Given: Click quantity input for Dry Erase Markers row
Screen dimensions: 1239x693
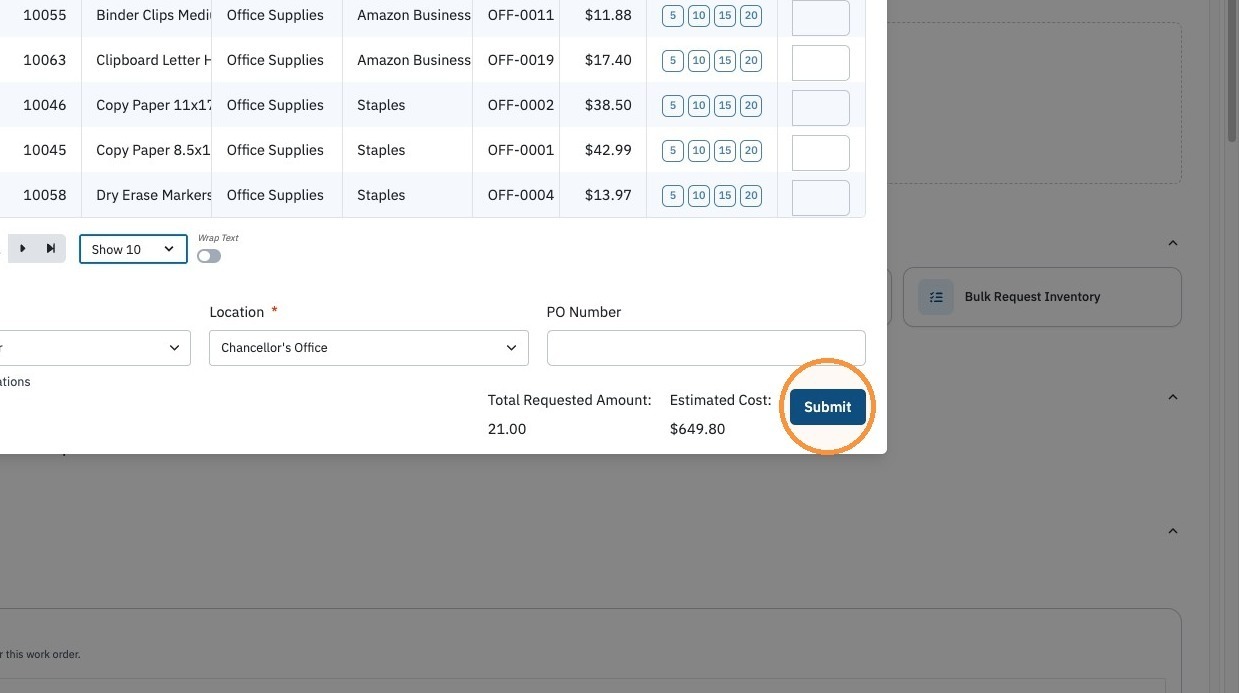Looking at the screenshot, I should pyautogui.click(x=821, y=197).
